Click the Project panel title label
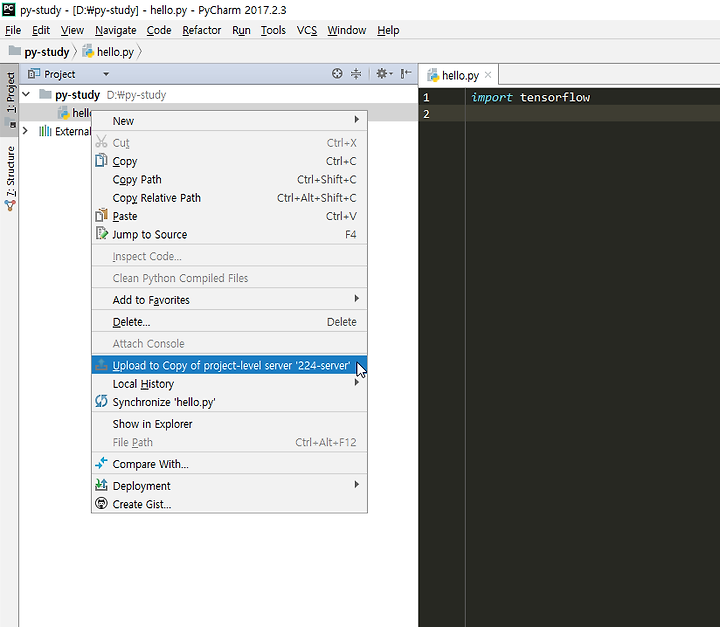The width and height of the screenshot is (720, 627). [x=60, y=74]
